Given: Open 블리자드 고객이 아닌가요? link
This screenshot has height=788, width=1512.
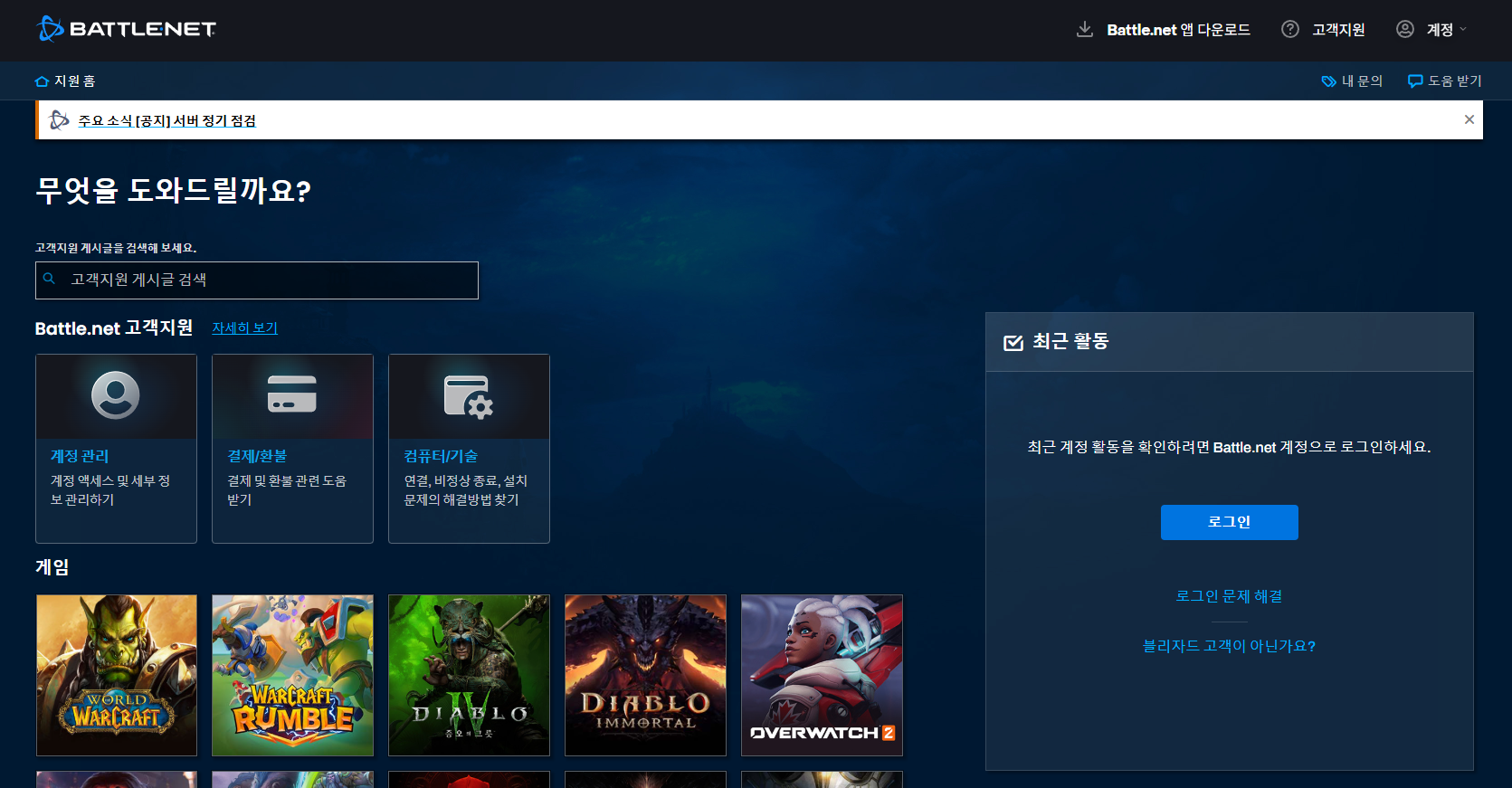Looking at the screenshot, I should click(x=1229, y=646).
